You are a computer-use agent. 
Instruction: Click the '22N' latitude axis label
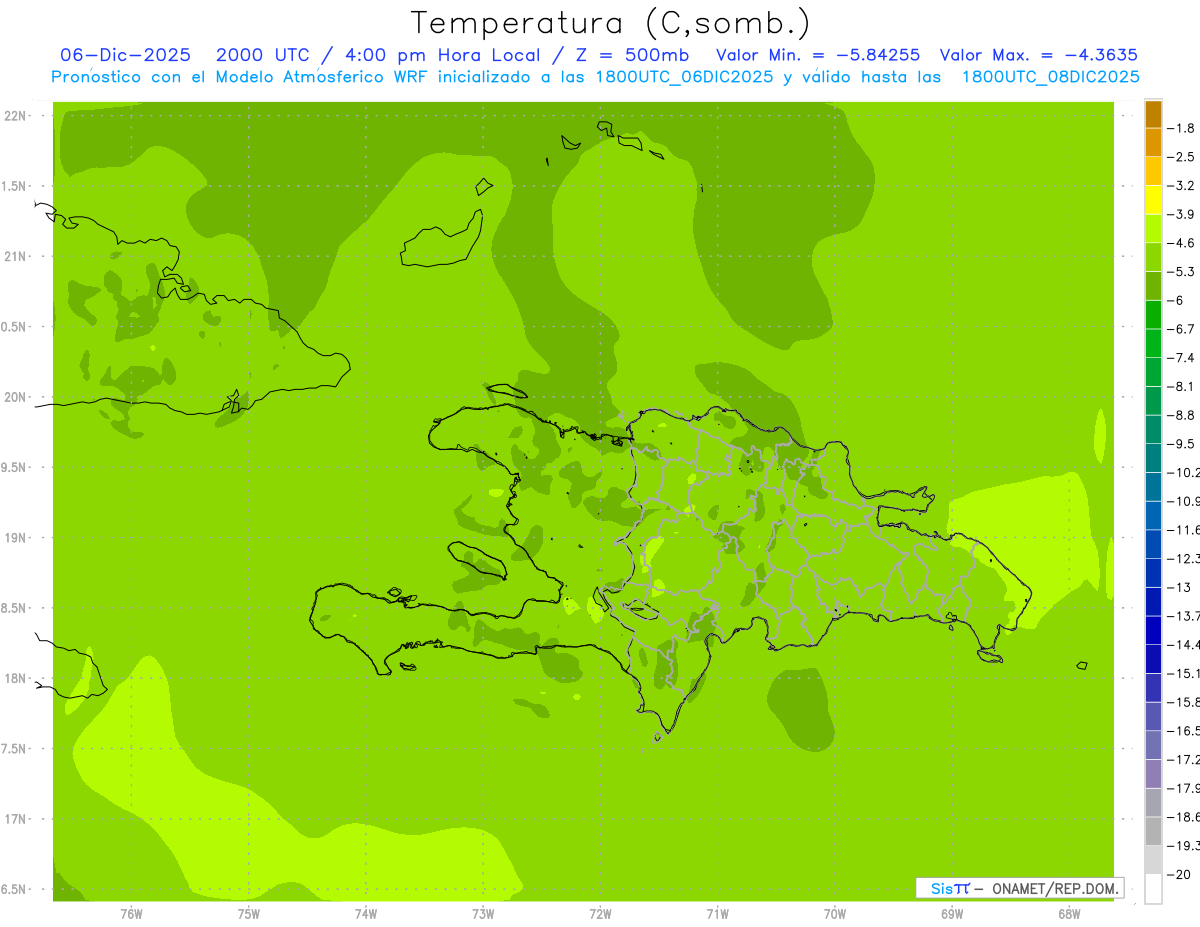pos(15,116)
